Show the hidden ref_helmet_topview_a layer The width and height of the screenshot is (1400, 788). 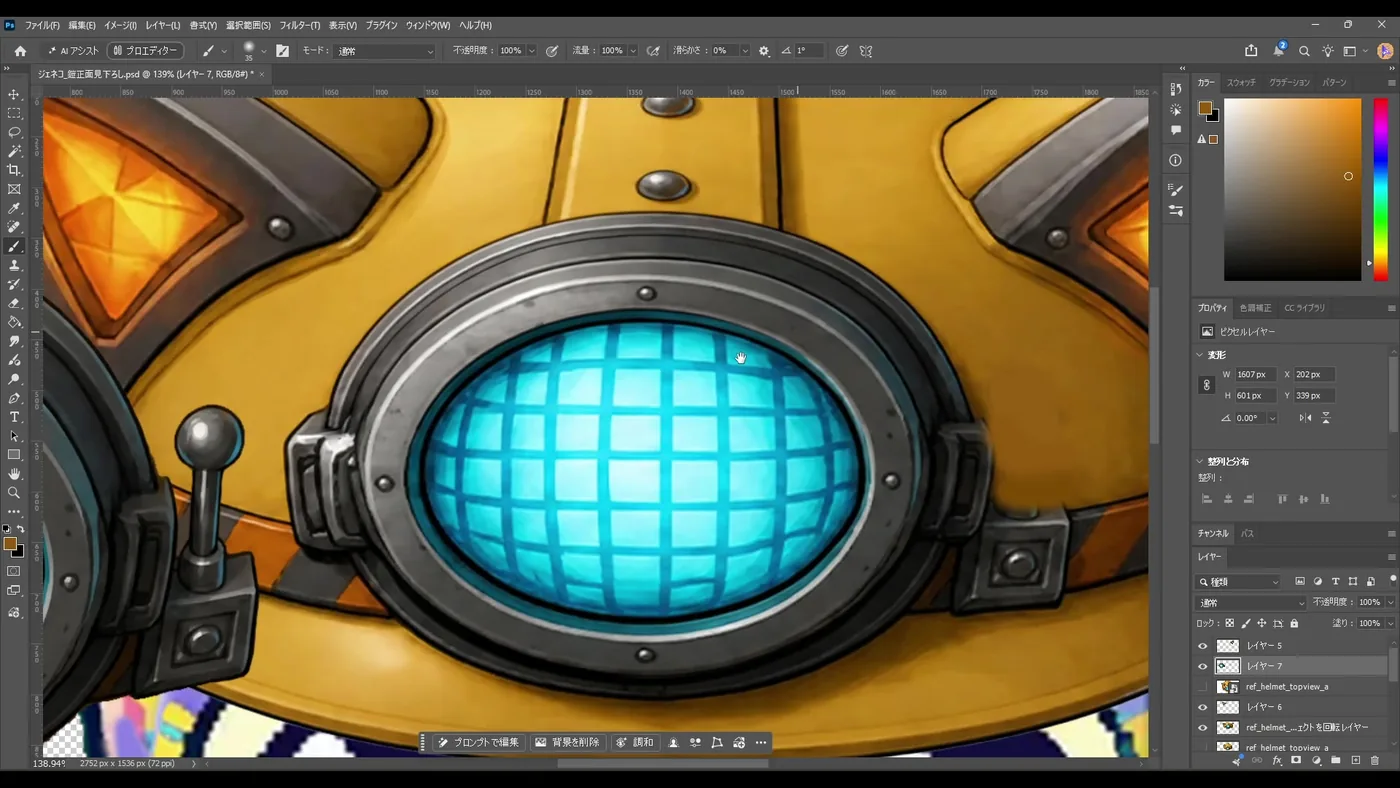[x=1203, y=687]
